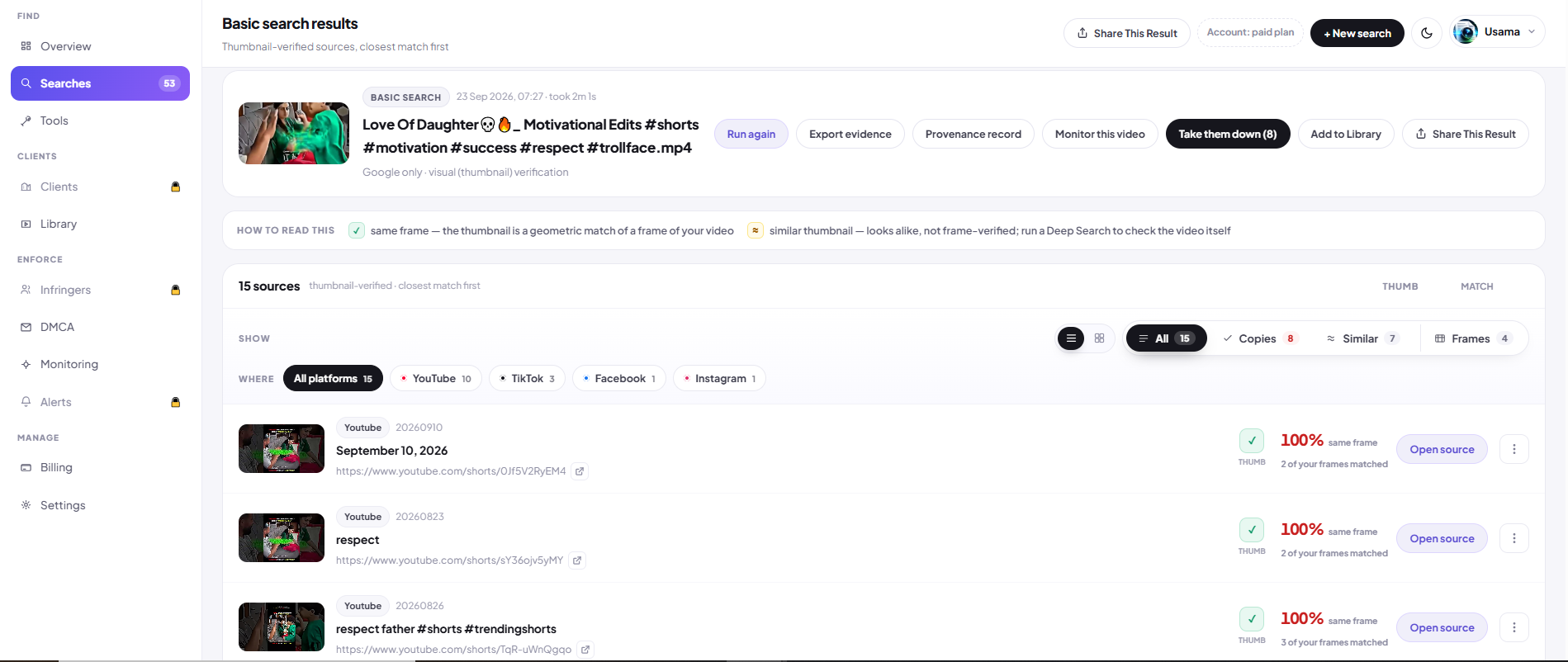Click thumb-verified checkmark on September 10 row
This screenshot has width=1568, height=662.
(1252, 441)
